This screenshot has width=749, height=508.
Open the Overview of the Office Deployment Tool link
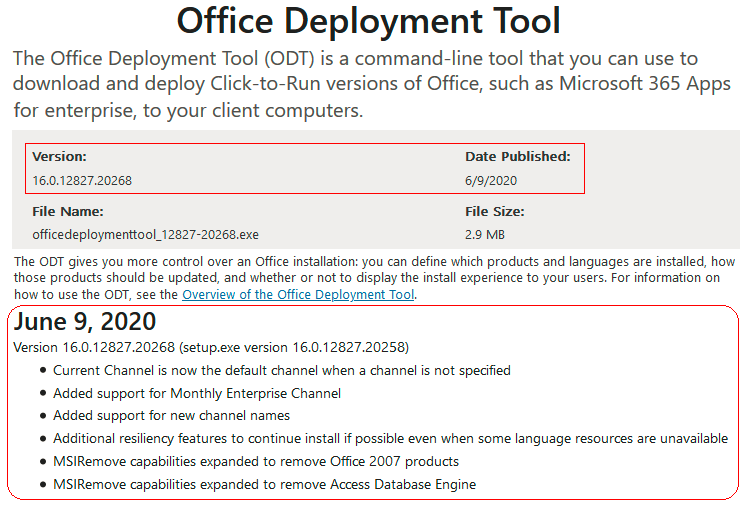point(298,294)
